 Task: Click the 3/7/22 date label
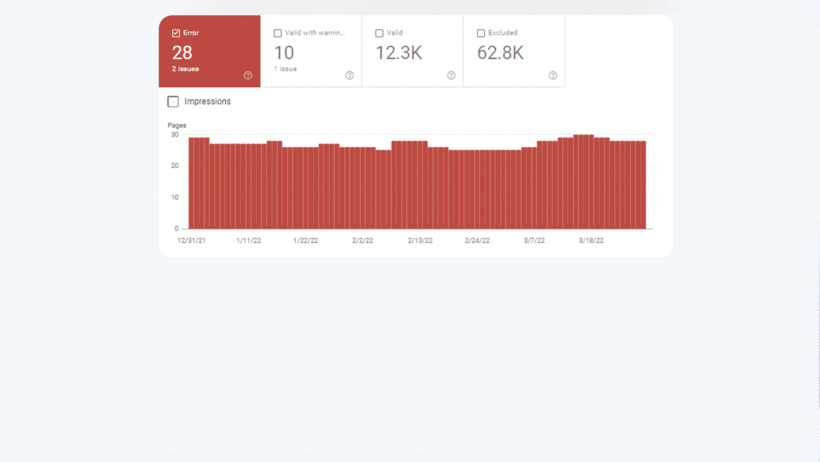[534, 241]
